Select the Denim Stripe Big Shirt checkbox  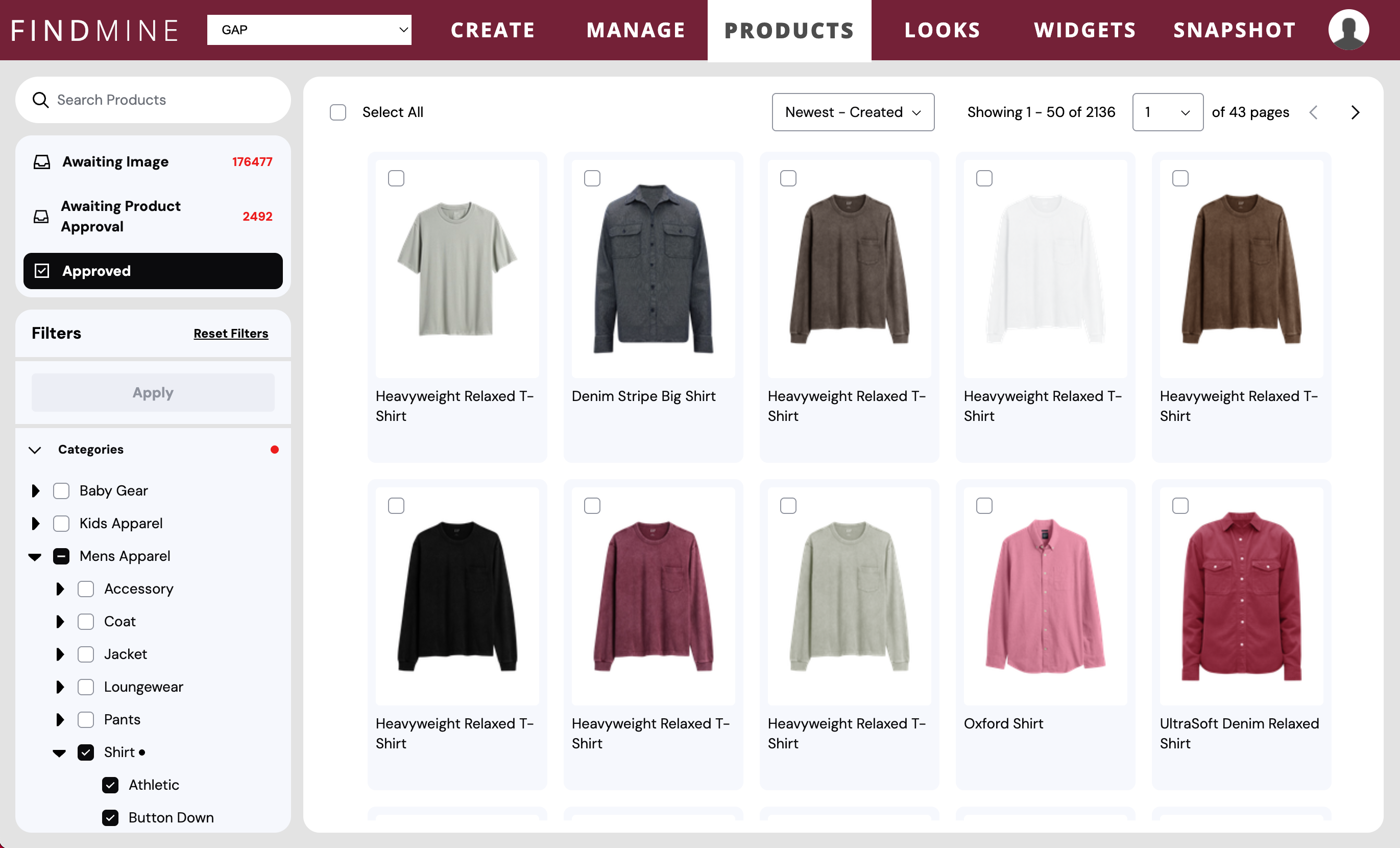click(592, 178)
